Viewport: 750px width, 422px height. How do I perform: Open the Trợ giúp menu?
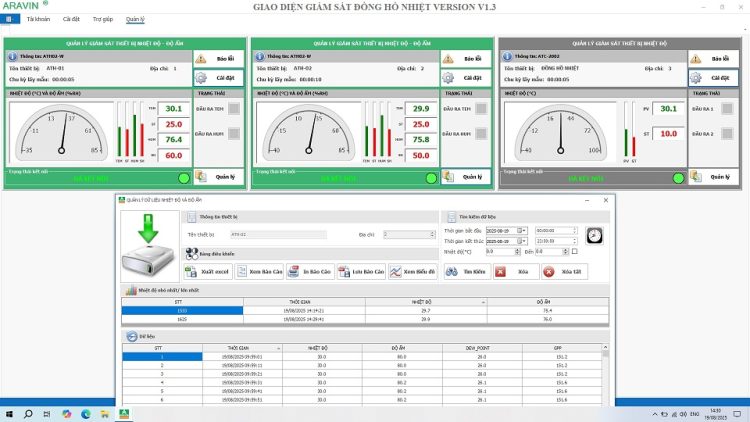[102, 19]
